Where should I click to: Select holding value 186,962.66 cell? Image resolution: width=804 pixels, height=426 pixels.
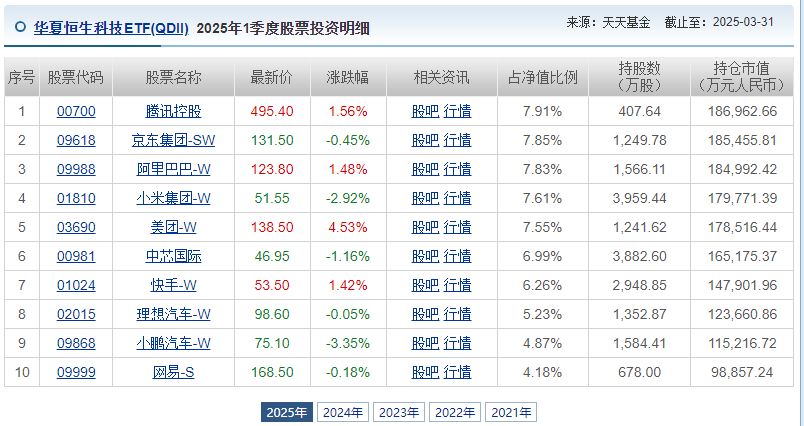click(x=742, y=111)
